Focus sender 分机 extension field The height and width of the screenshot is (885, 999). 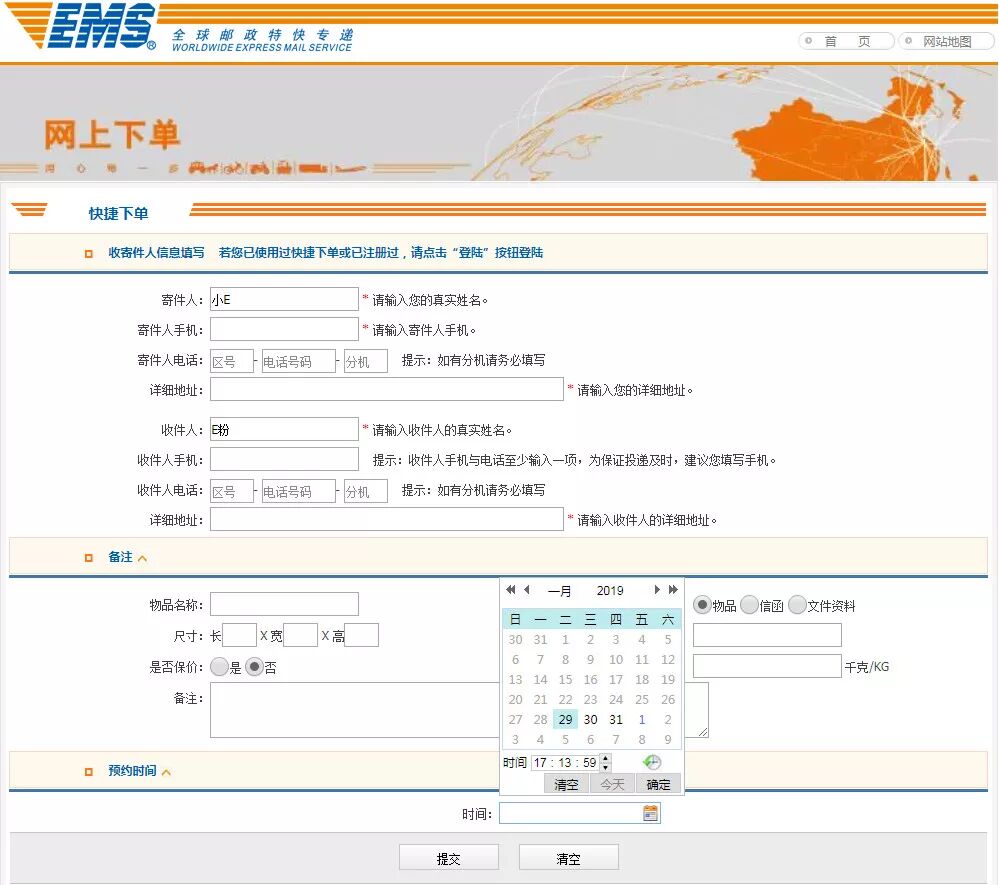[x=365, y=361]
